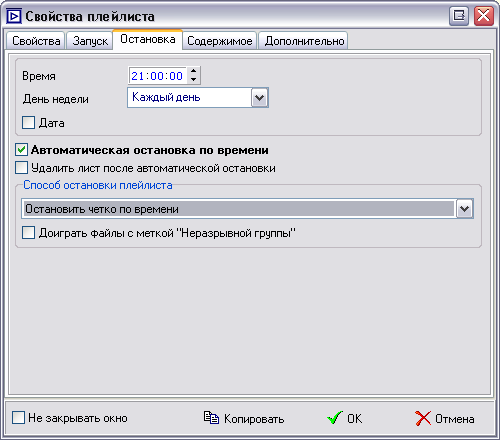Click the red X cancel icon
The height and width of the screenshot is (440, 500).
423,418
